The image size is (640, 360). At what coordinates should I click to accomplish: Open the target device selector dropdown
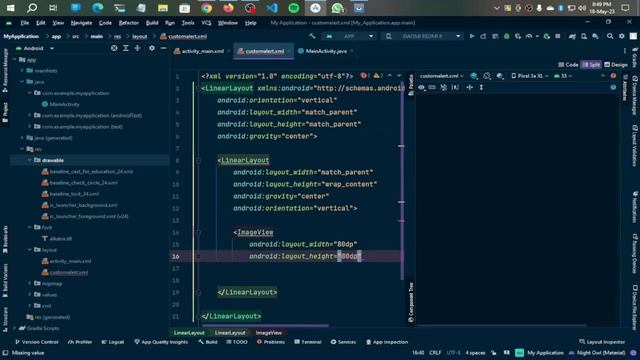click(x=423, y=36)
